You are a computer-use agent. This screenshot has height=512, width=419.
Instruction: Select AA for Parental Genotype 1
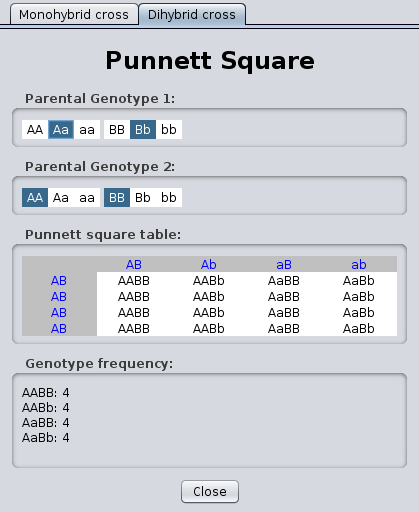[35, 129]
